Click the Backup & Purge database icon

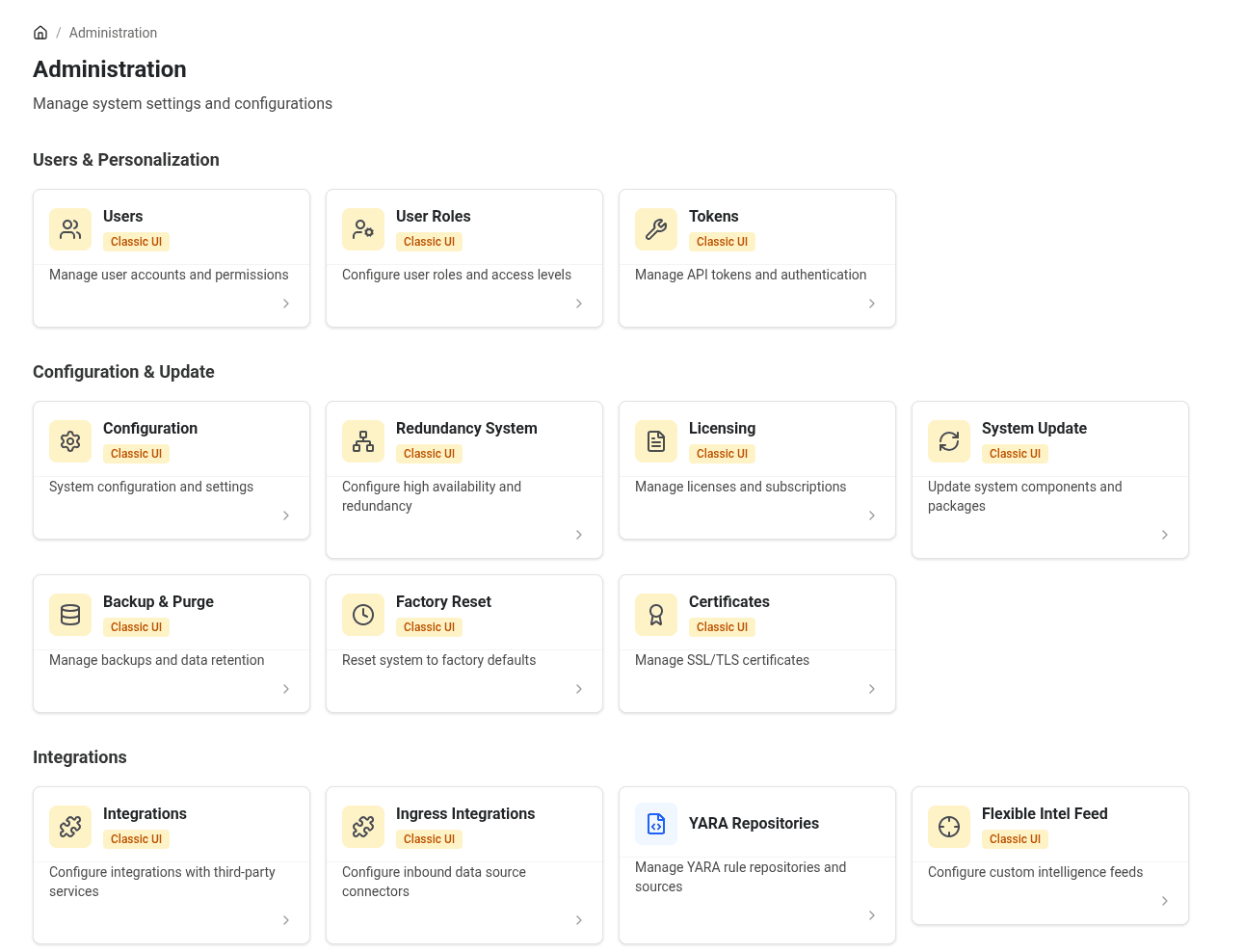coord(70,615)
